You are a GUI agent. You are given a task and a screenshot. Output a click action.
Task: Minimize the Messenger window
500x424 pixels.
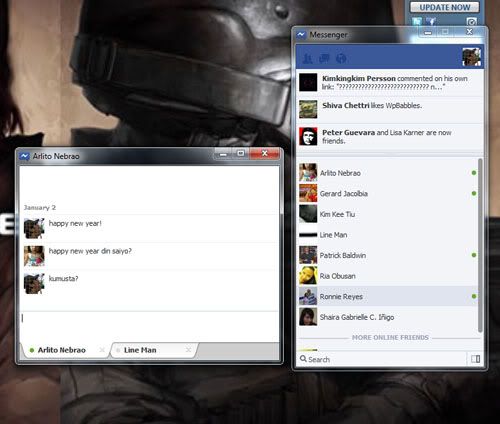(428, 32)
